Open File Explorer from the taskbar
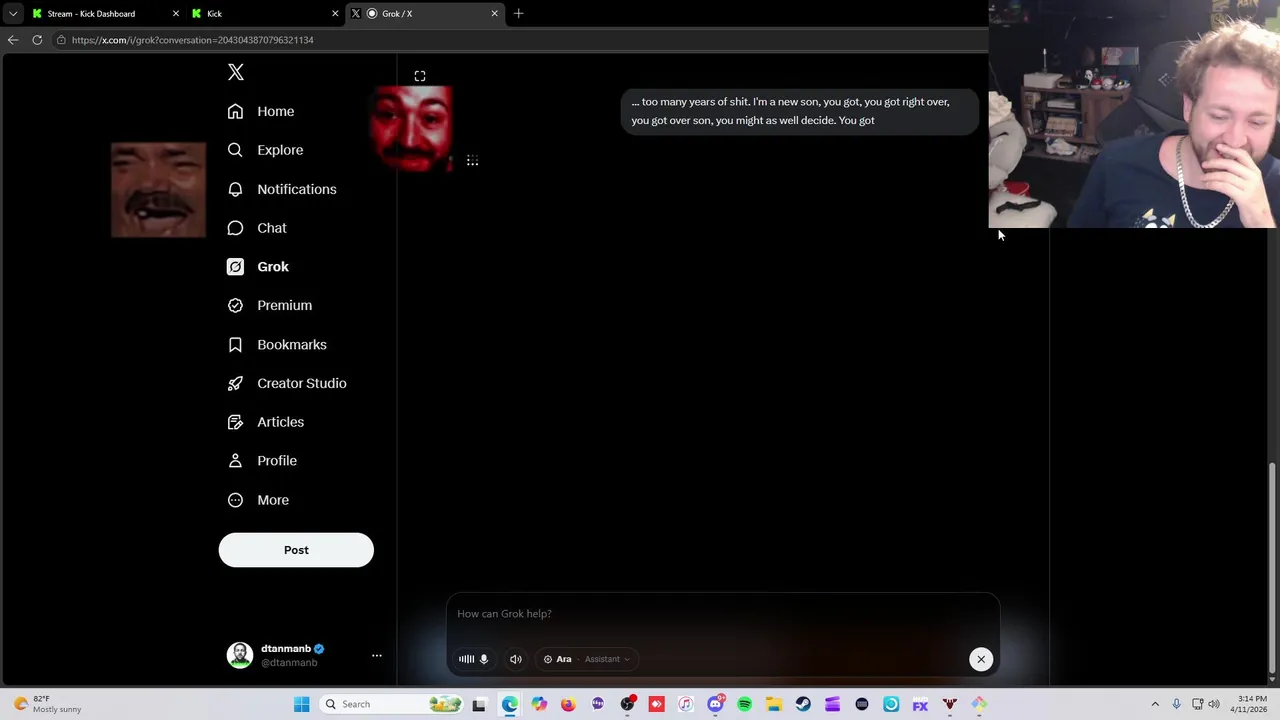This screenshot has width=1280, height=720. (x=774, y=704)
